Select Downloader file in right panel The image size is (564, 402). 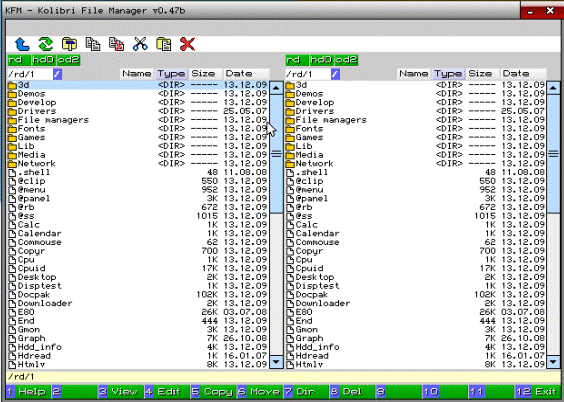(415, 303)
